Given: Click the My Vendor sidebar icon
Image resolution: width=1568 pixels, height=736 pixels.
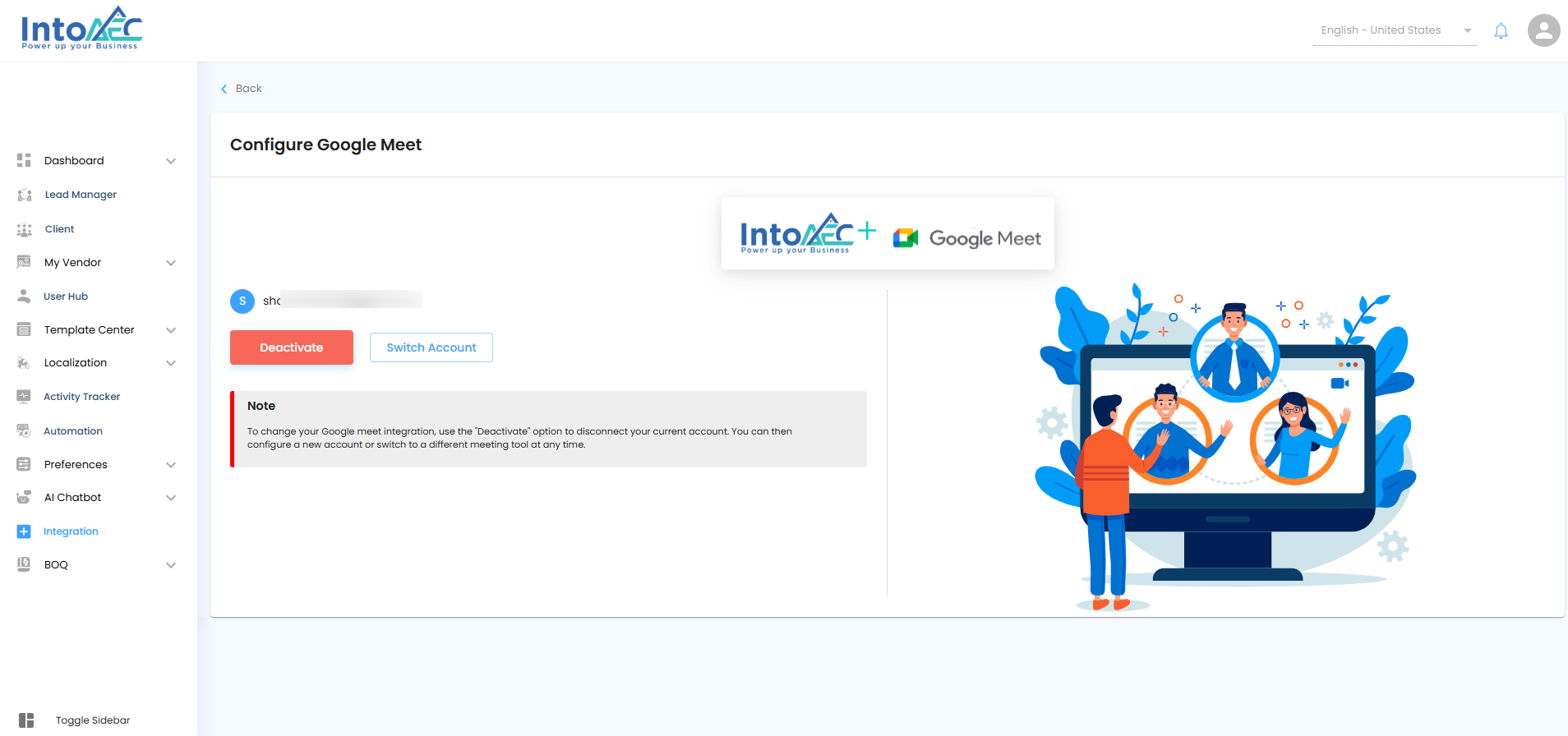Looking at the screenshot, I should [x=24, y=262].
